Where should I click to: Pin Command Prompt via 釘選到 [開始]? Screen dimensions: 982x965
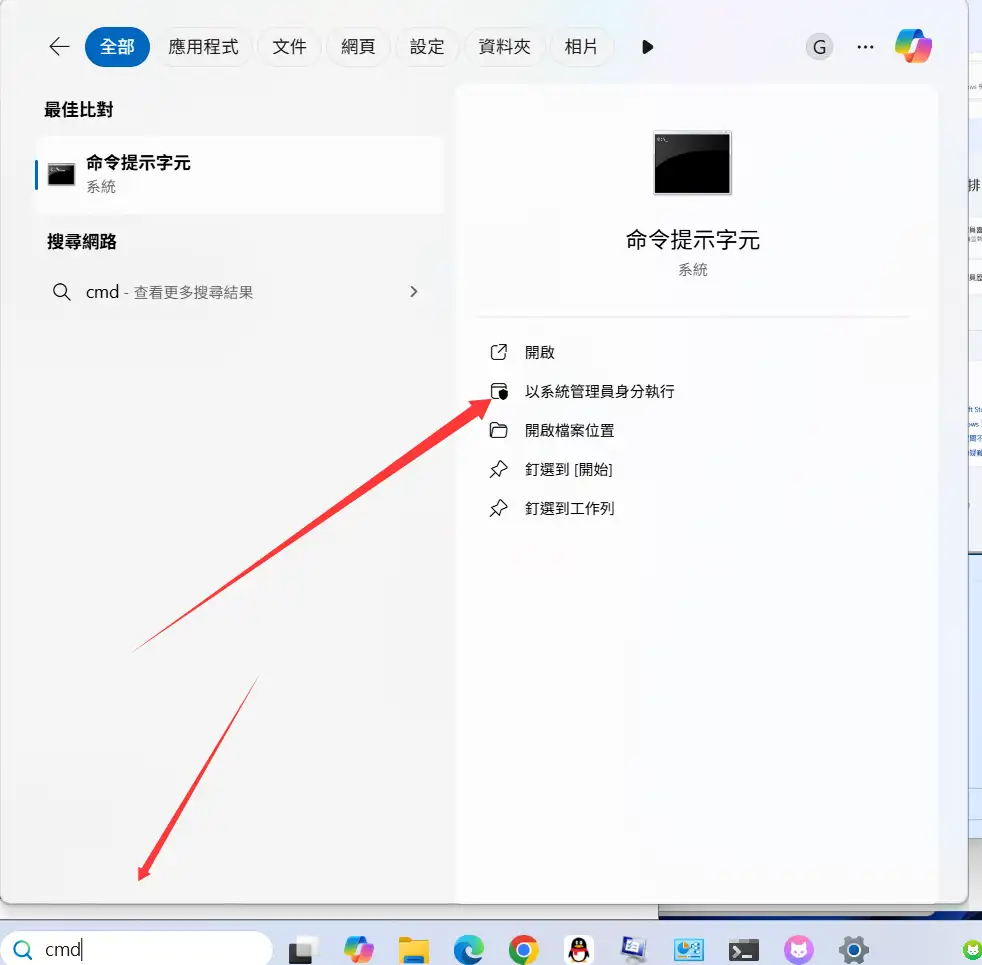(x=568, y=469)
